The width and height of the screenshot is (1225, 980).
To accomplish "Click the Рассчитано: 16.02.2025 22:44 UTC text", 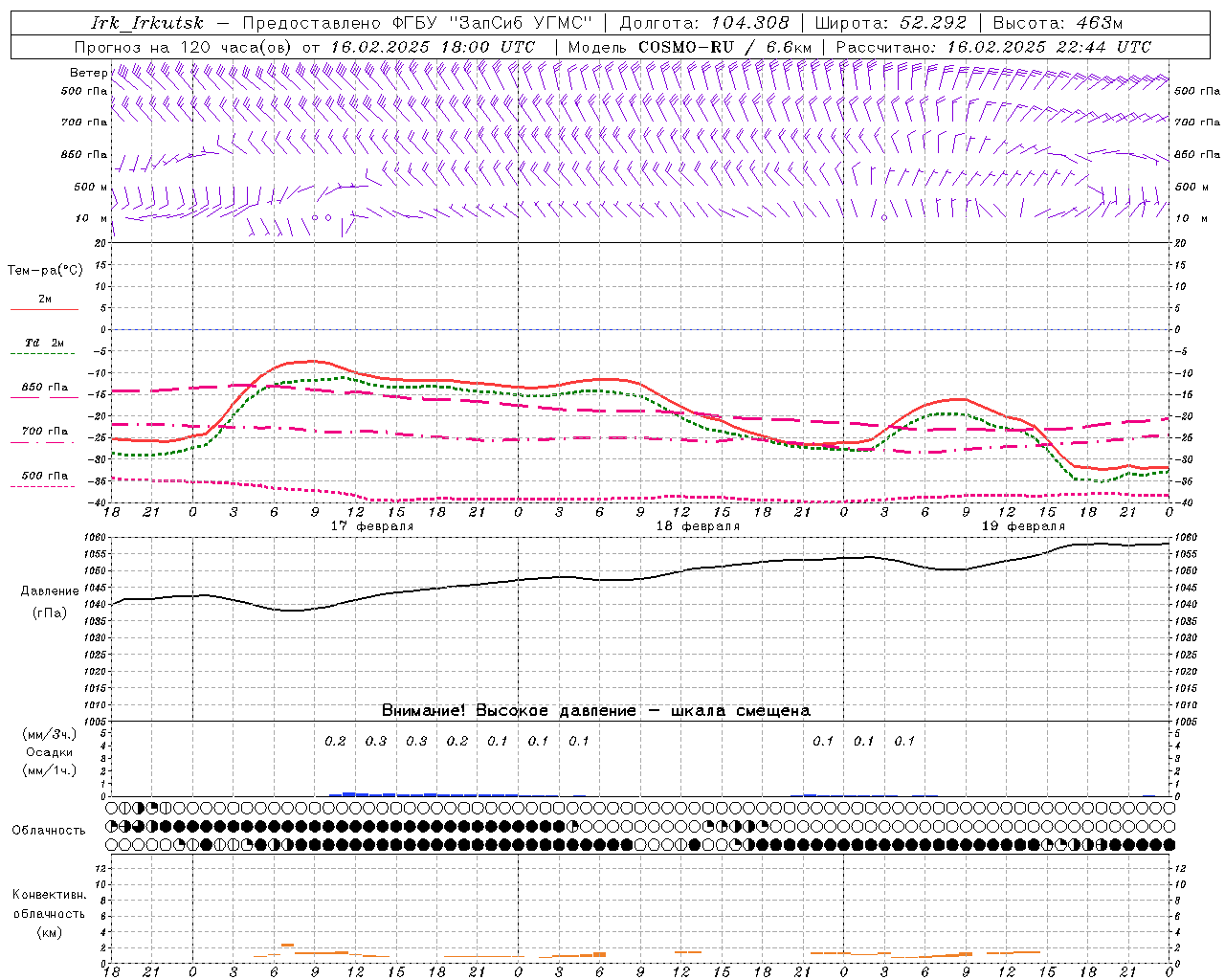I will (x=993, y=47).
